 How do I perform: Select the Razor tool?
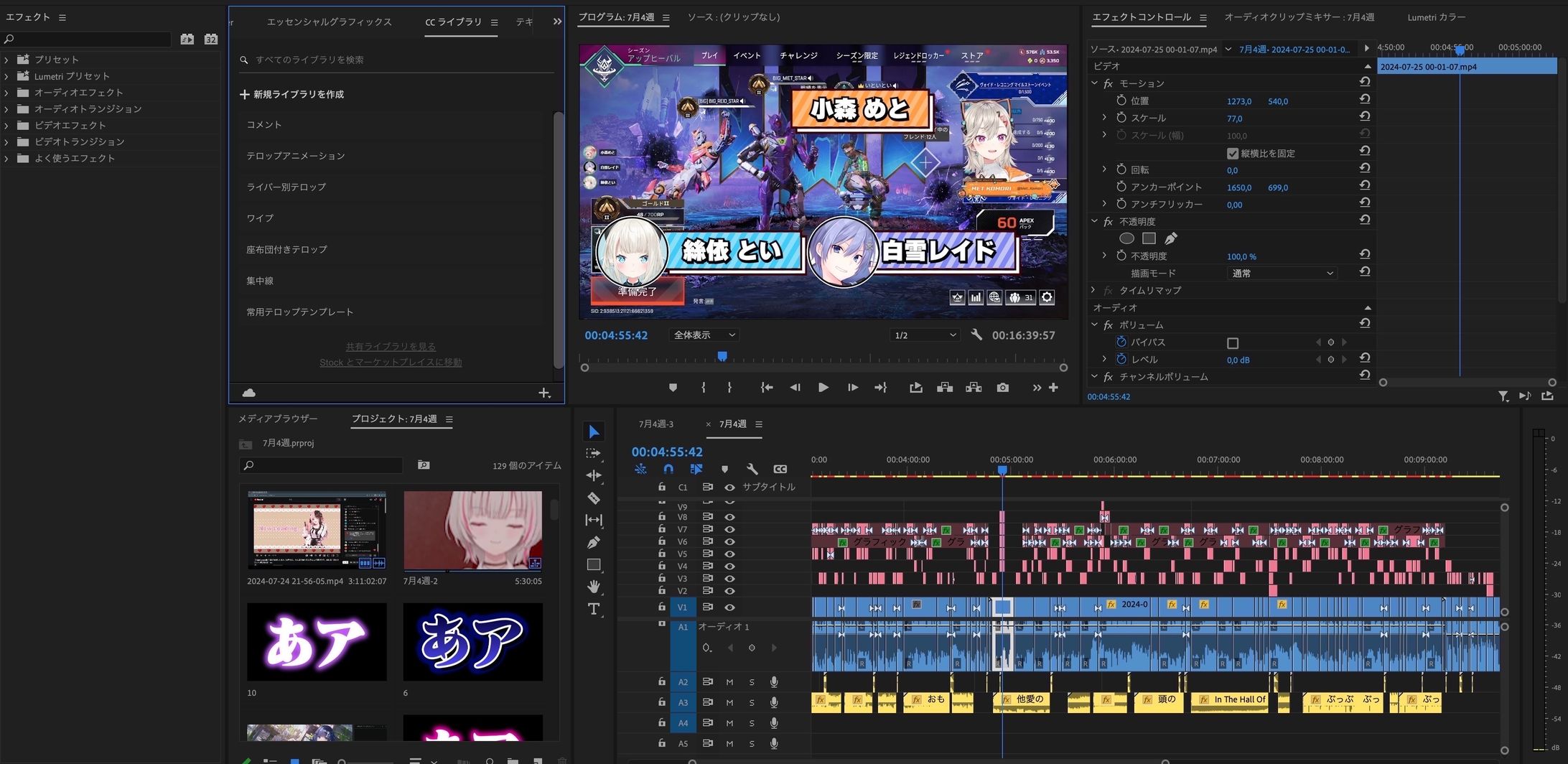point(594,498)
